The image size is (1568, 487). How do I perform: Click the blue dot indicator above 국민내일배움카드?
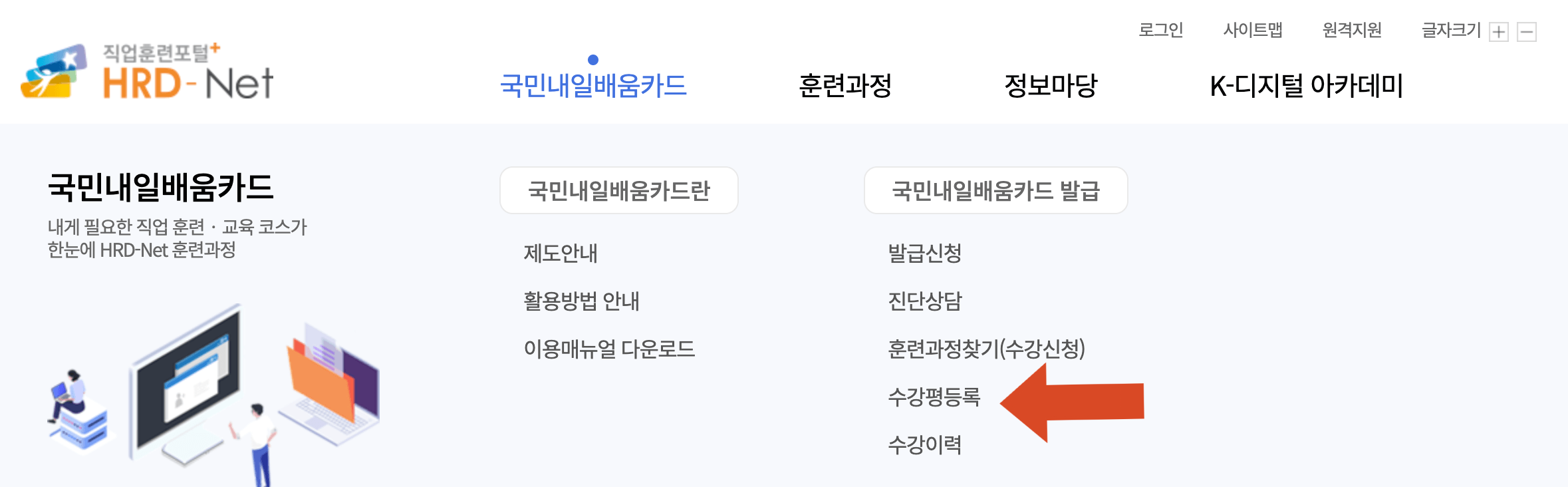[594, 60]
